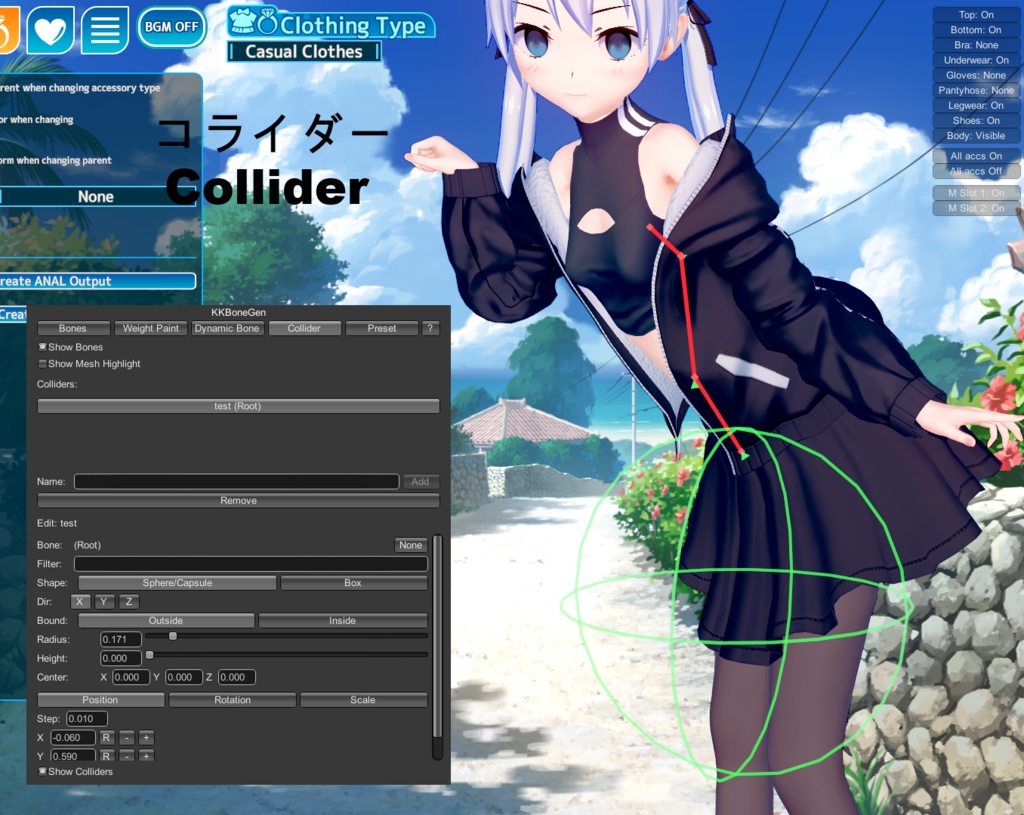Image resolution: width=1024 pixels, height=815 pixels.
Task: Choose Box shape
Action: (x=353, y=583)
